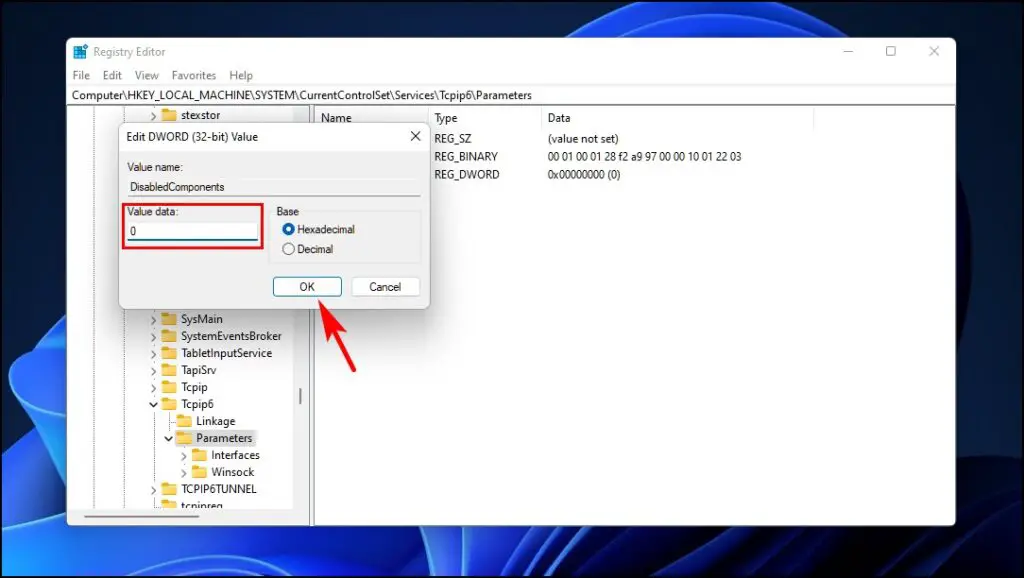Image resolution: width=1024 pixels, height=578 pixels.
Task: Confirm the DWORD value with OK
Action: tap(307, 287)
